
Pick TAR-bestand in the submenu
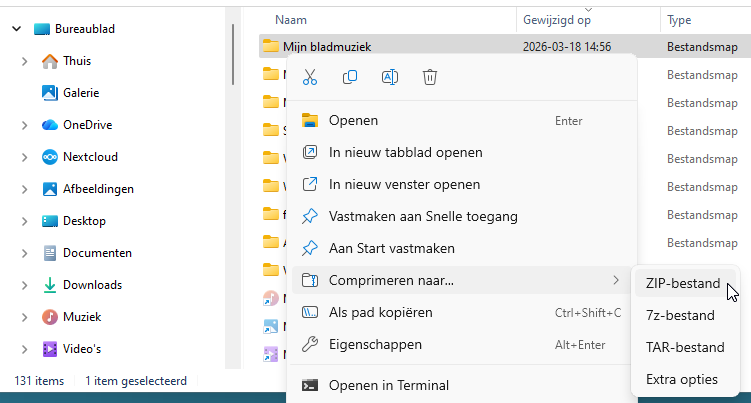685,347
